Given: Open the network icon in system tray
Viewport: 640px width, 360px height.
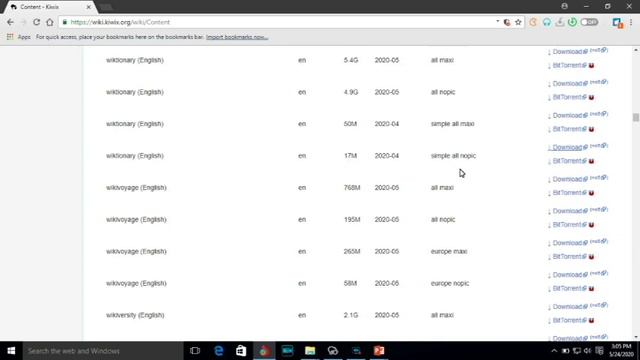Looking at the screenshot, I should pos(577,351).
